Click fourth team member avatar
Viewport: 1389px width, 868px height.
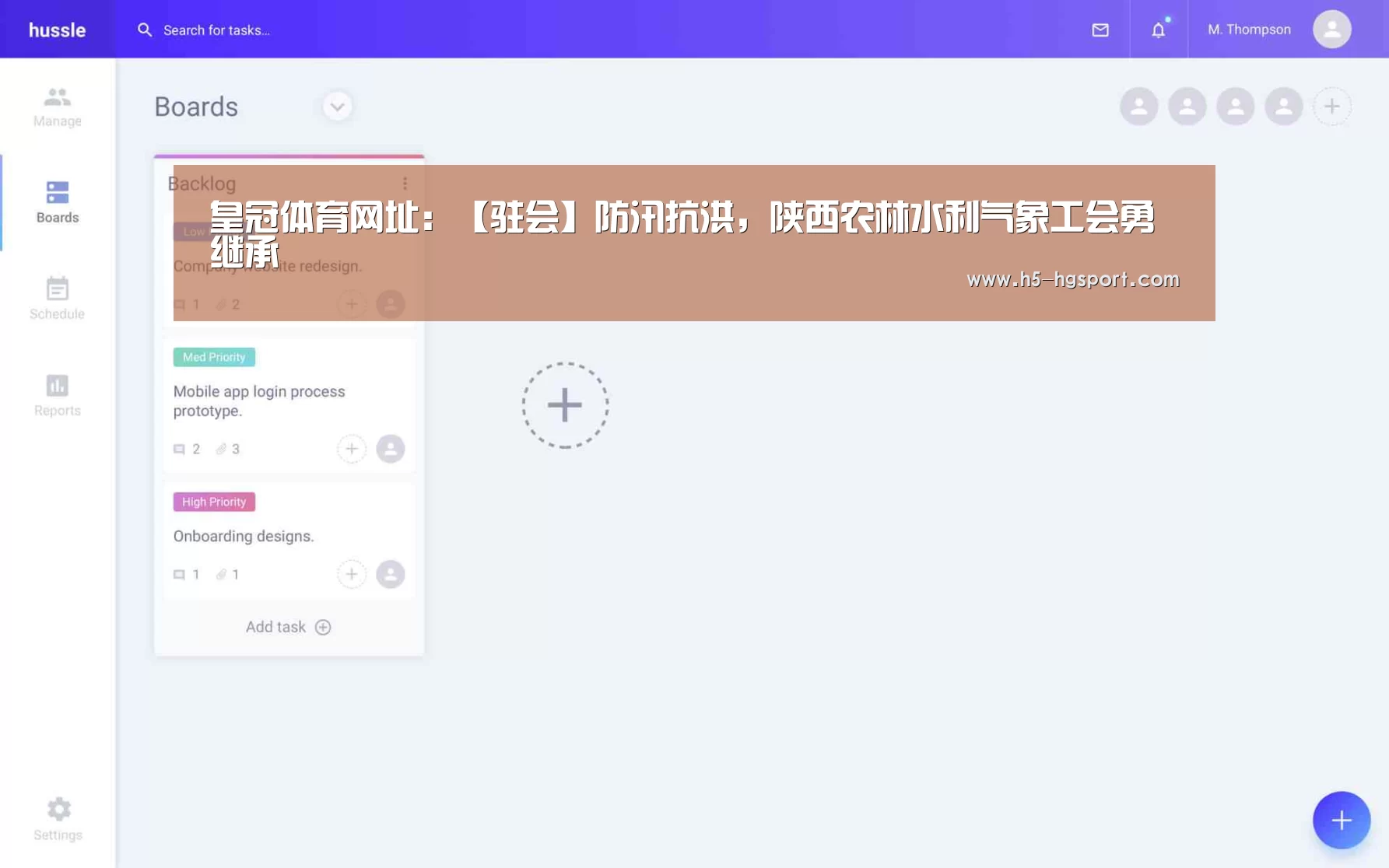tap(1283, 107)
